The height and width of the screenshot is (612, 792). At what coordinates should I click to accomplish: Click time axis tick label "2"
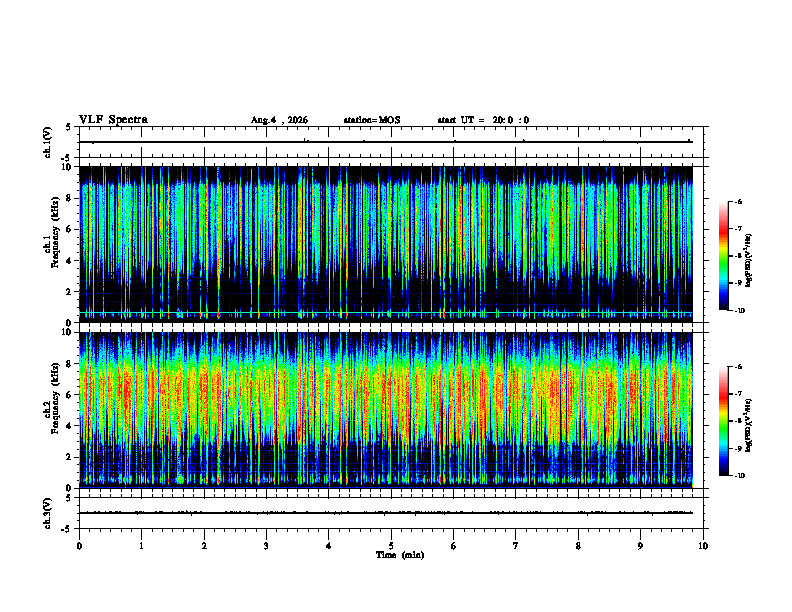(204, 546)
